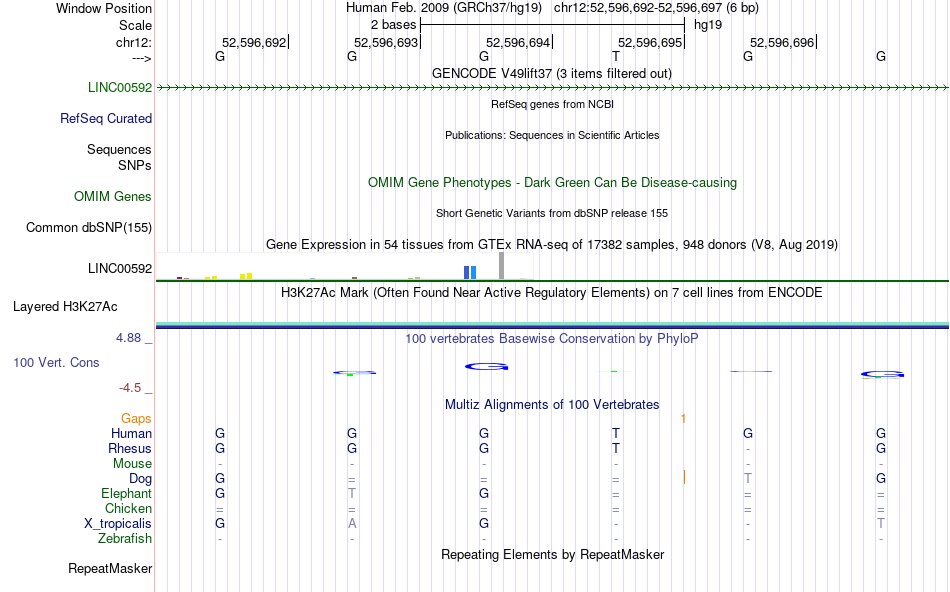The width and height of the screenshot is (950, 592).
Task: Open the GTEx Gene Expression track title
Action: point(552,244)
